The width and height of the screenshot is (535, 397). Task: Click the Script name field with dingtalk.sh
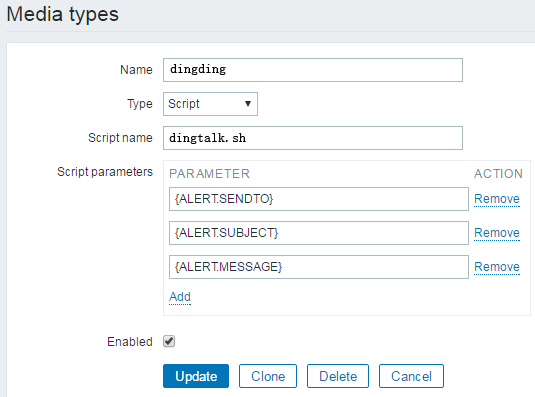[313, 138]
